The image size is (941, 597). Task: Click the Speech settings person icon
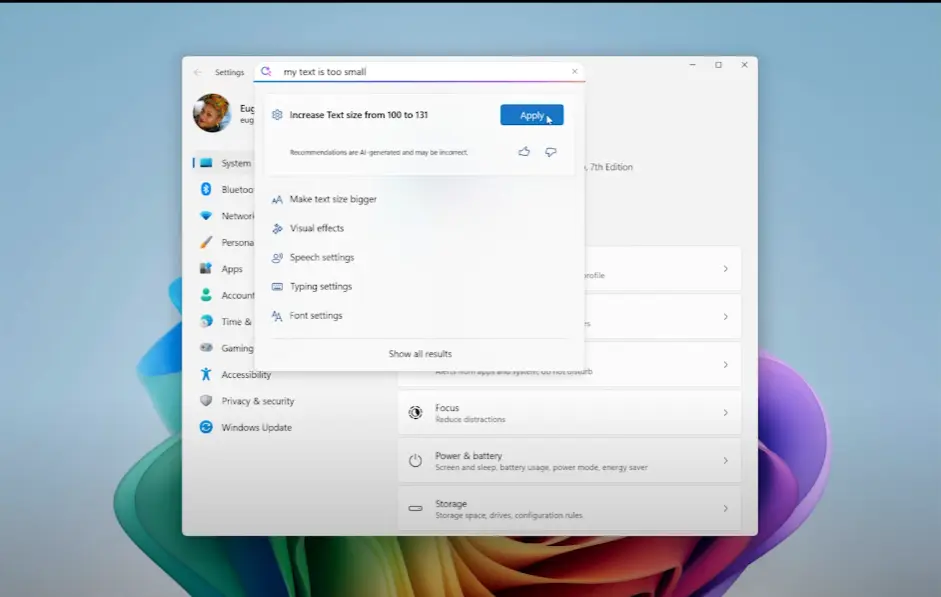click(277, 257)
